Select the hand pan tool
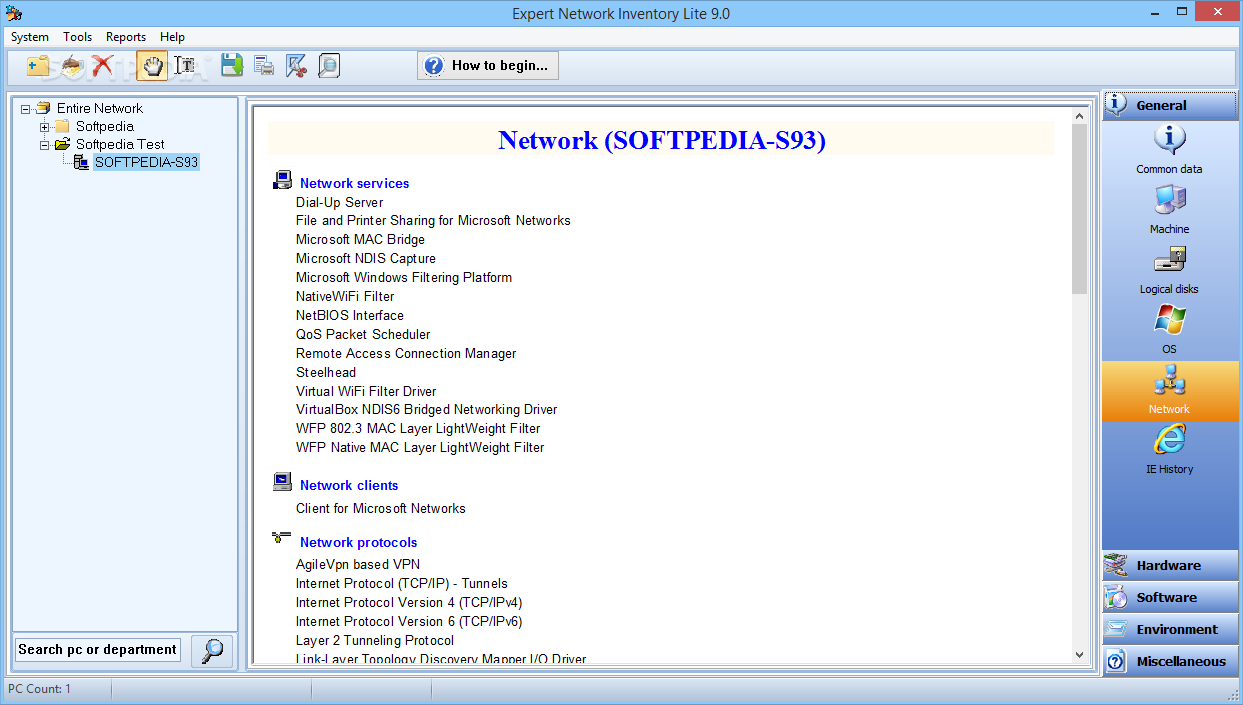This screenshot has width=1243, height=705. (152, 66)
